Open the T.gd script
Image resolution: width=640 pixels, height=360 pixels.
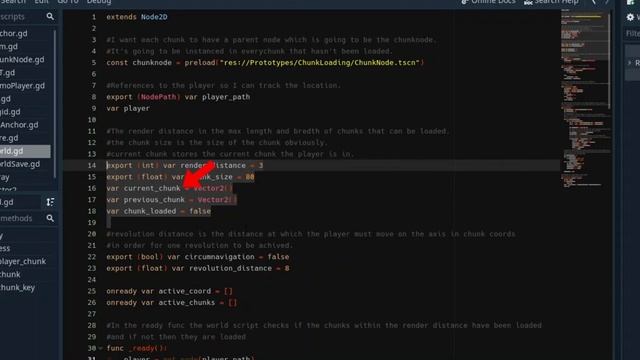7,73
